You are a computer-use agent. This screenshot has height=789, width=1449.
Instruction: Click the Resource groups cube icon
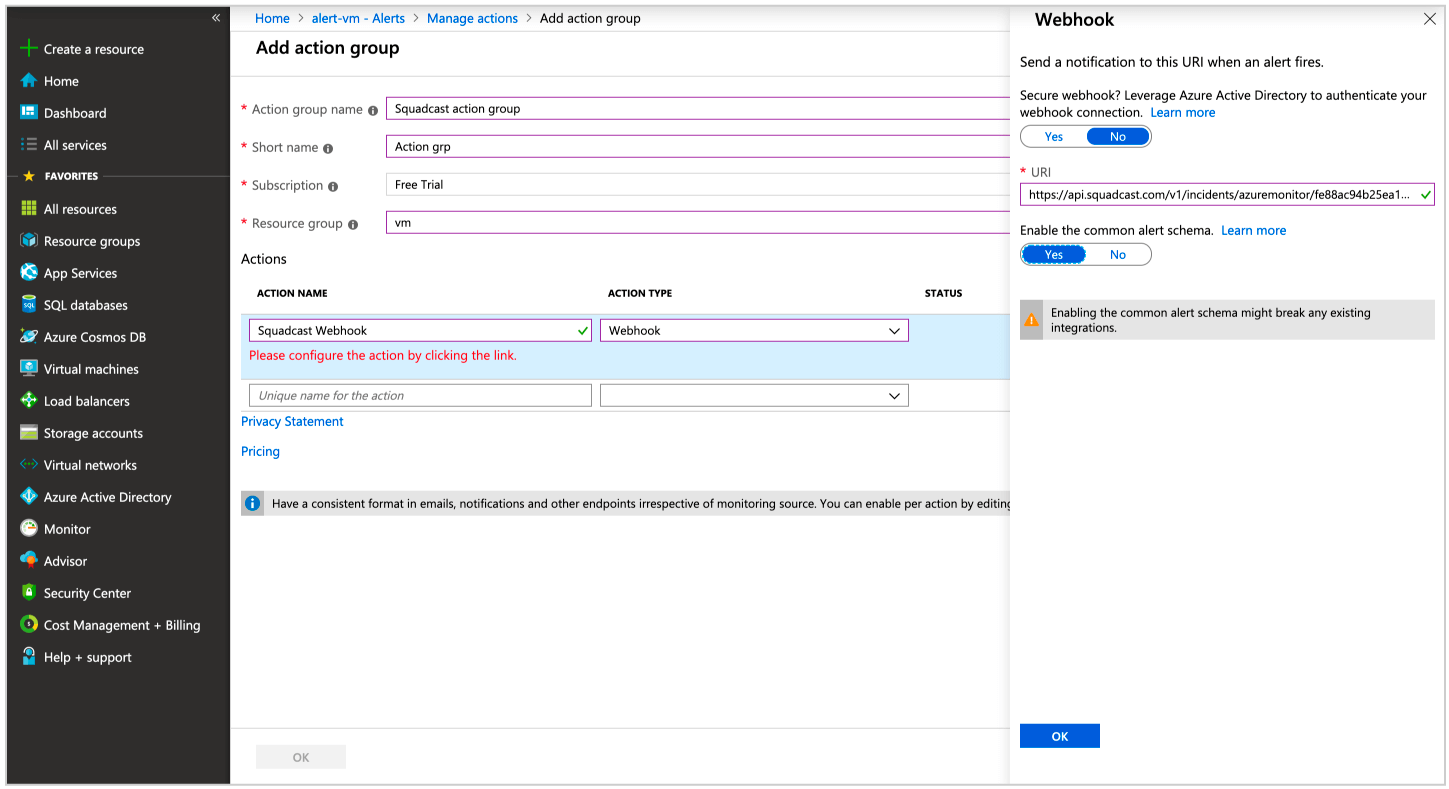[x=29, y=241]
